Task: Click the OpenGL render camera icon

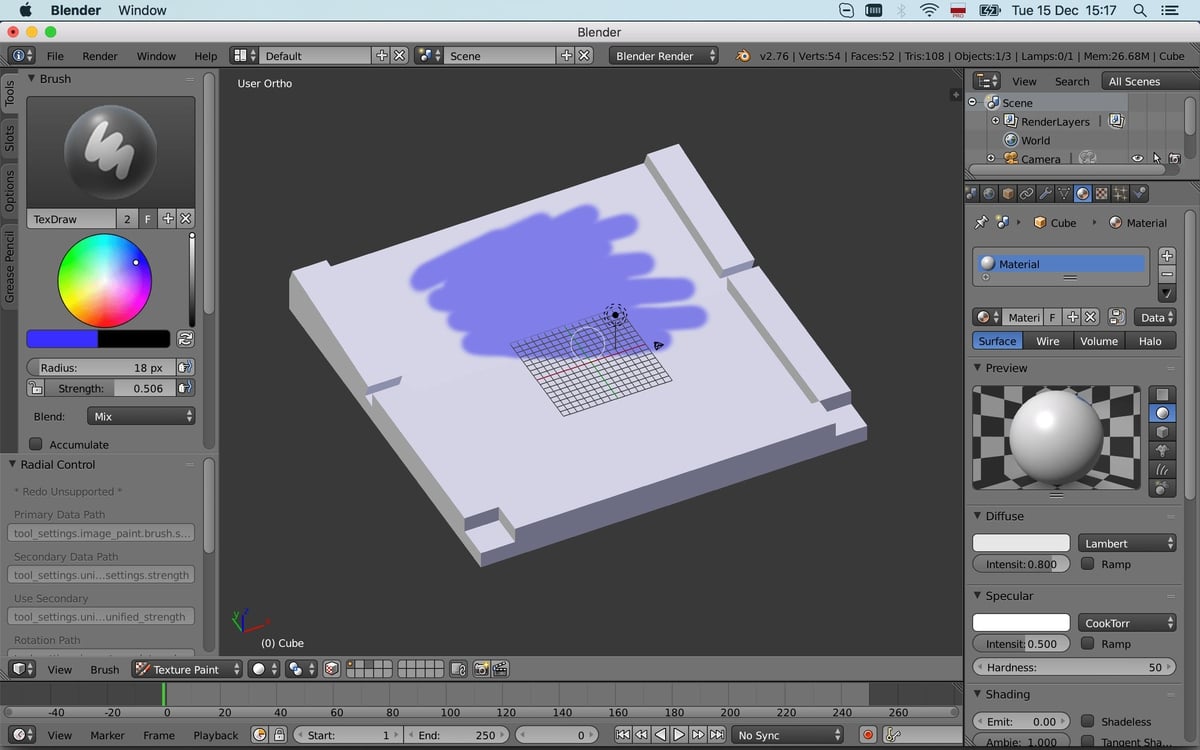Action: tap(481, 669)
